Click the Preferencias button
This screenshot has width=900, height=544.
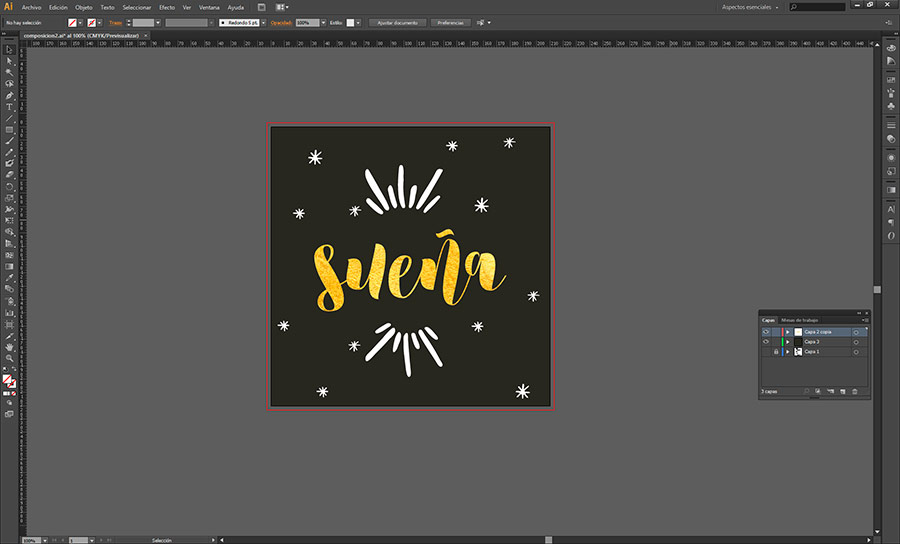pyautogui.click(x=450, y=22)
